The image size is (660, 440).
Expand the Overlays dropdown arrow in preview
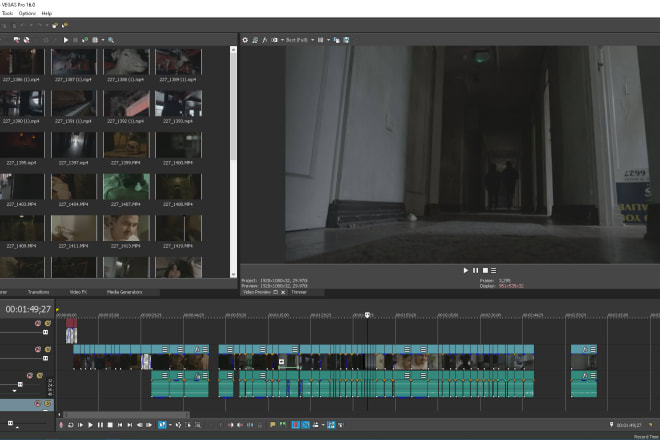328,40
